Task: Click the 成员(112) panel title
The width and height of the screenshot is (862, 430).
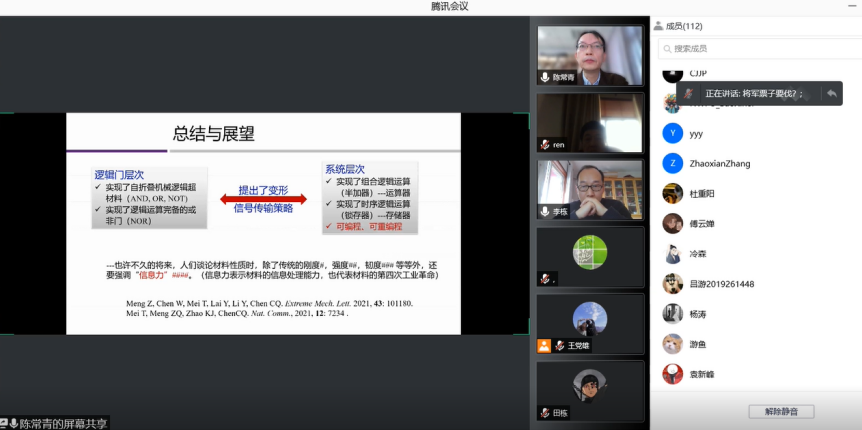Action: pos(684,26)
